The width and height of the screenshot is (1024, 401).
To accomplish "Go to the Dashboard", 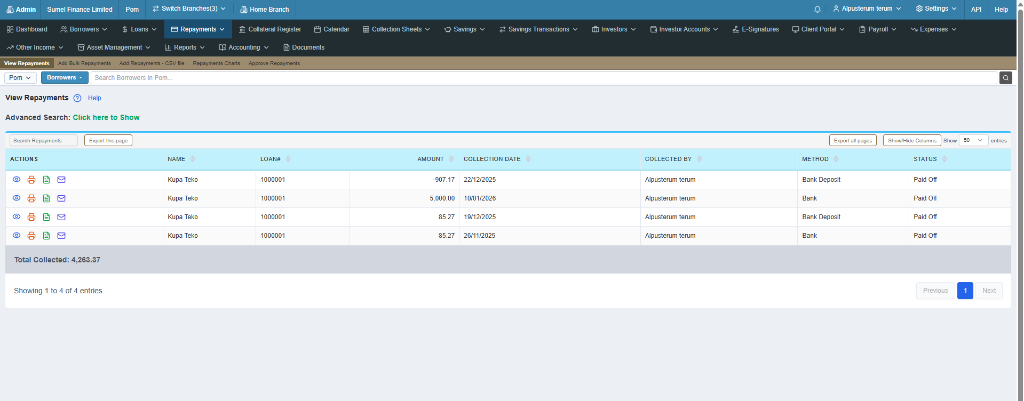I will [x=27, y=29].
